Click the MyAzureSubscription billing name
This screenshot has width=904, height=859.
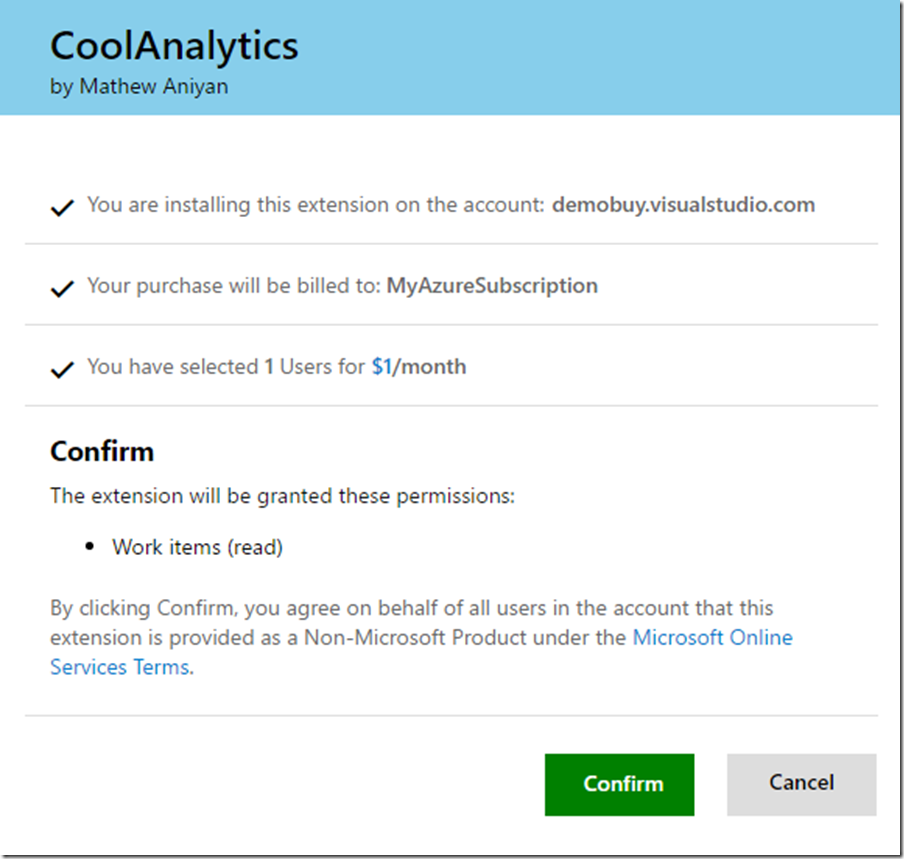(x=492, y=285)
